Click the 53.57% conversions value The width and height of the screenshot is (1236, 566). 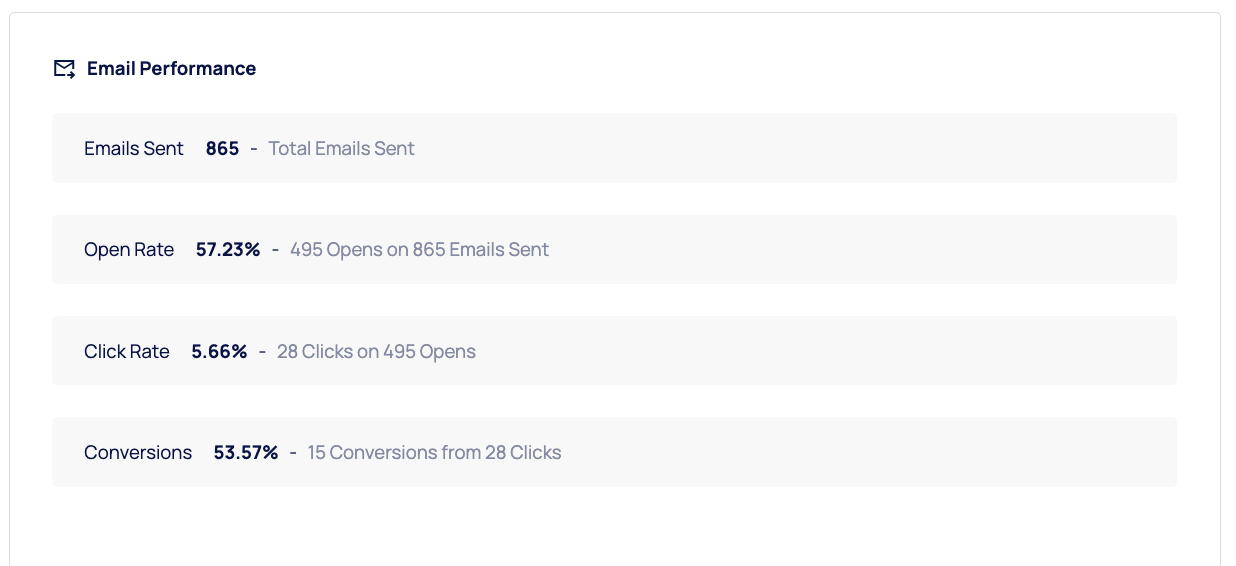click(246, 453)
